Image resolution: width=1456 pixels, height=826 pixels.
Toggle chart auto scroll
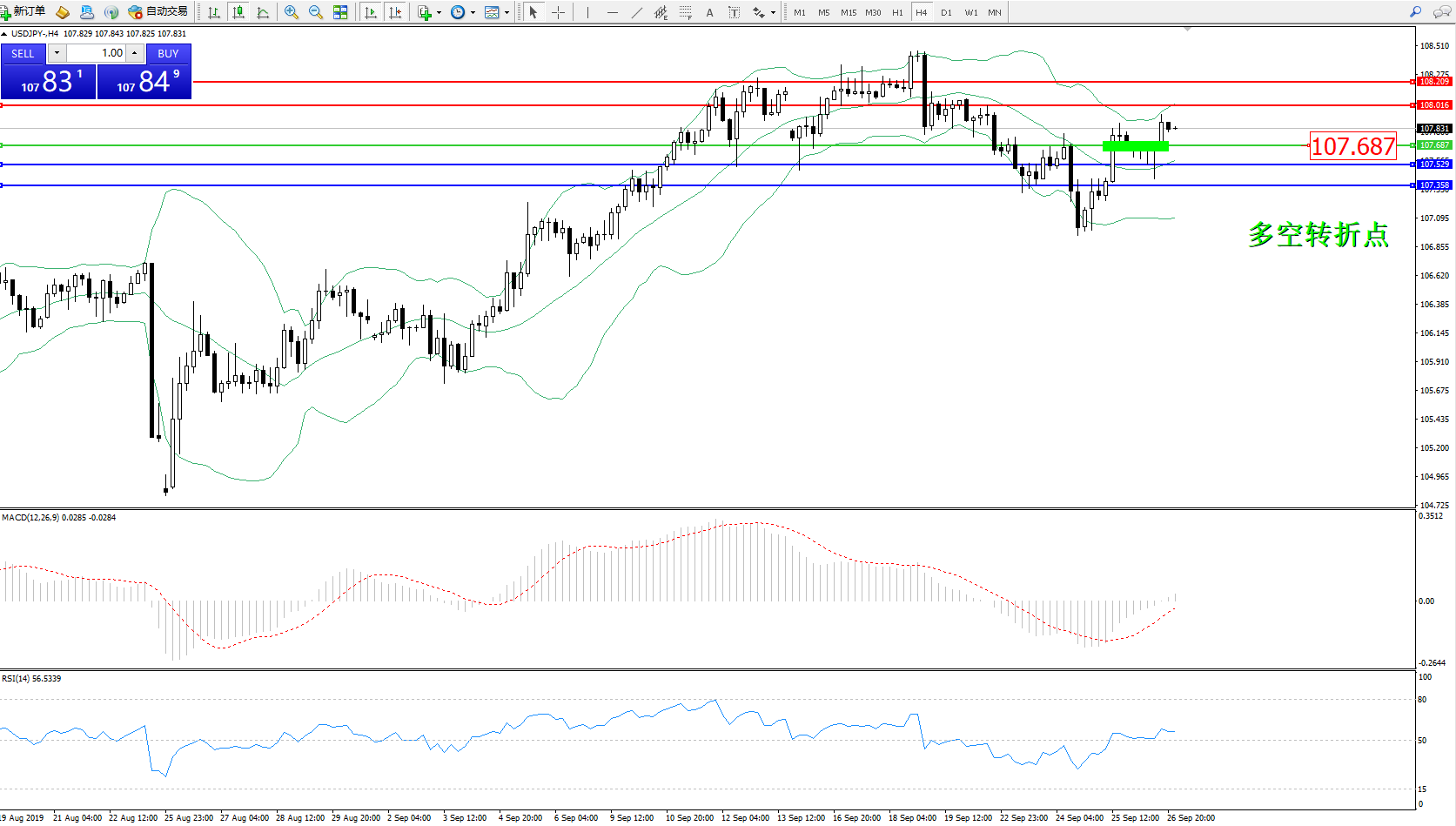pyautogui.click(x=371, y=12)
